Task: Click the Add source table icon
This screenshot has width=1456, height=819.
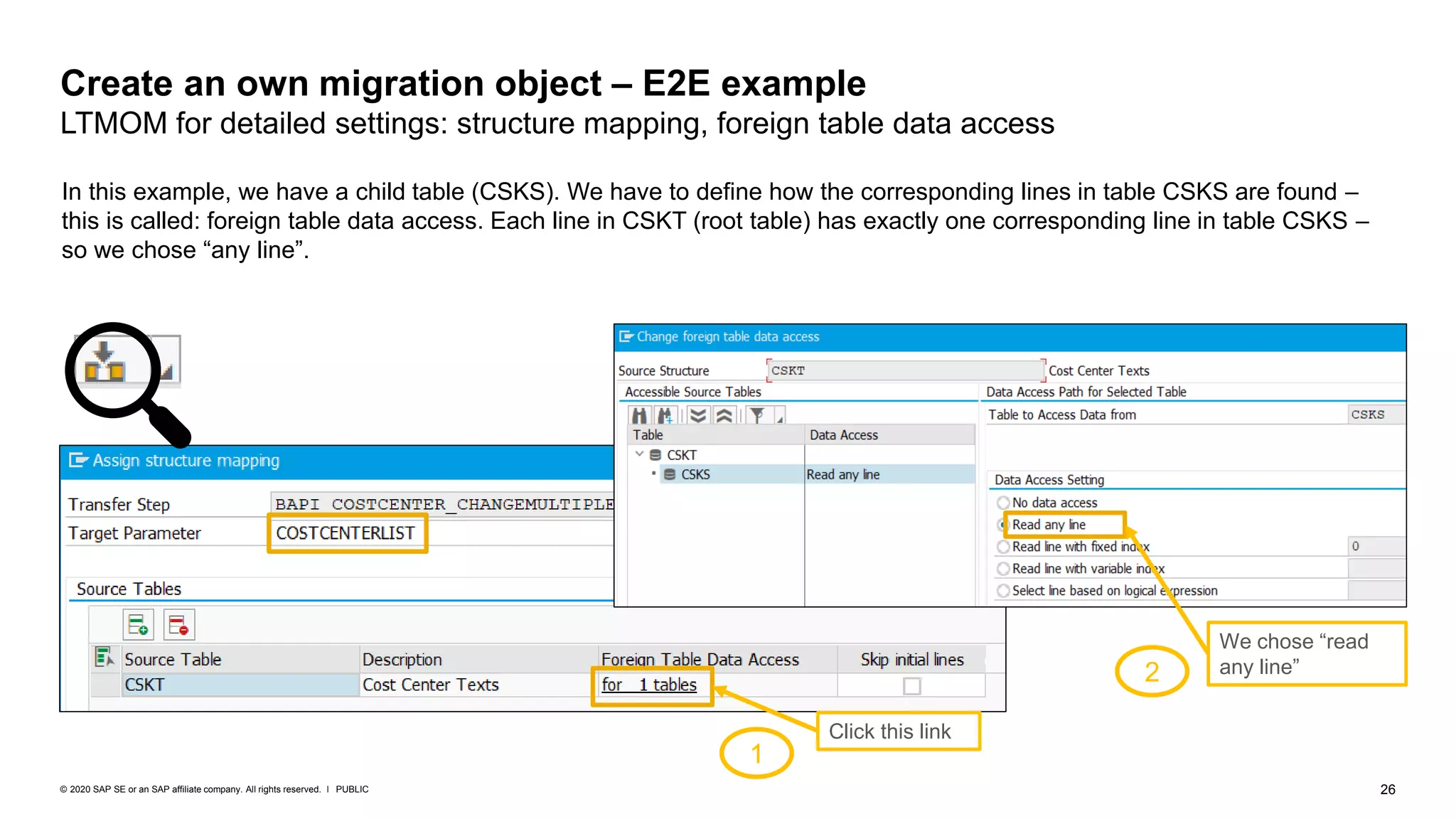Action: coord(138,626)
